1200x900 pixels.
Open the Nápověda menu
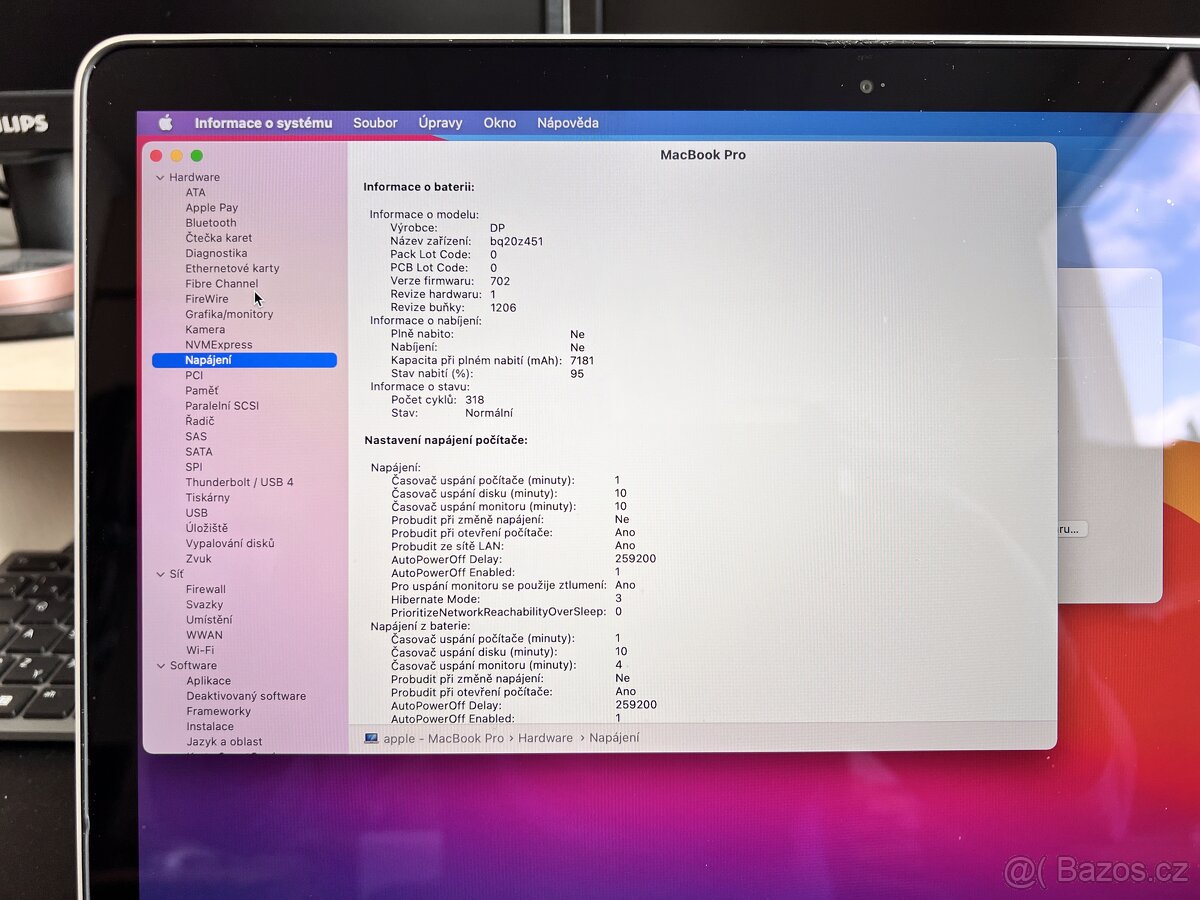click(567, 122)
